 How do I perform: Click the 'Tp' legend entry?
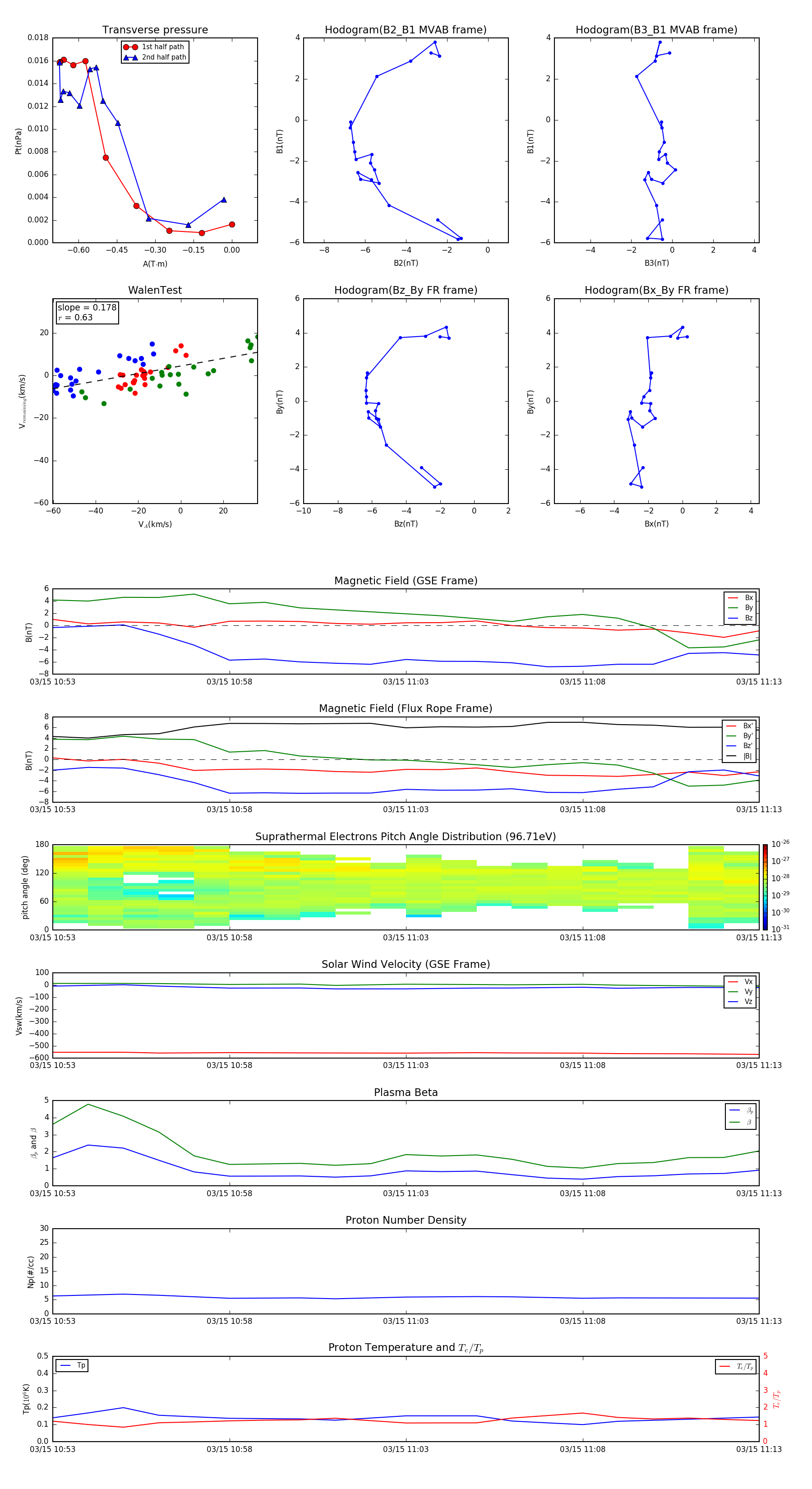(73, 1365)
